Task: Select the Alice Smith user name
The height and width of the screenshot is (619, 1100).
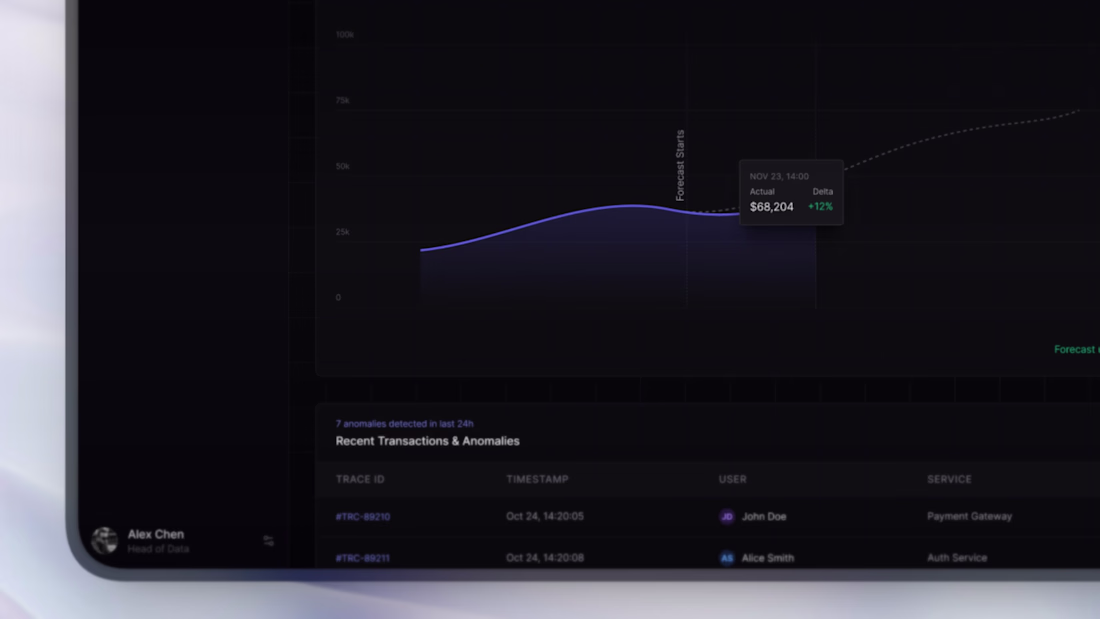Action: [x=767, y=558]
